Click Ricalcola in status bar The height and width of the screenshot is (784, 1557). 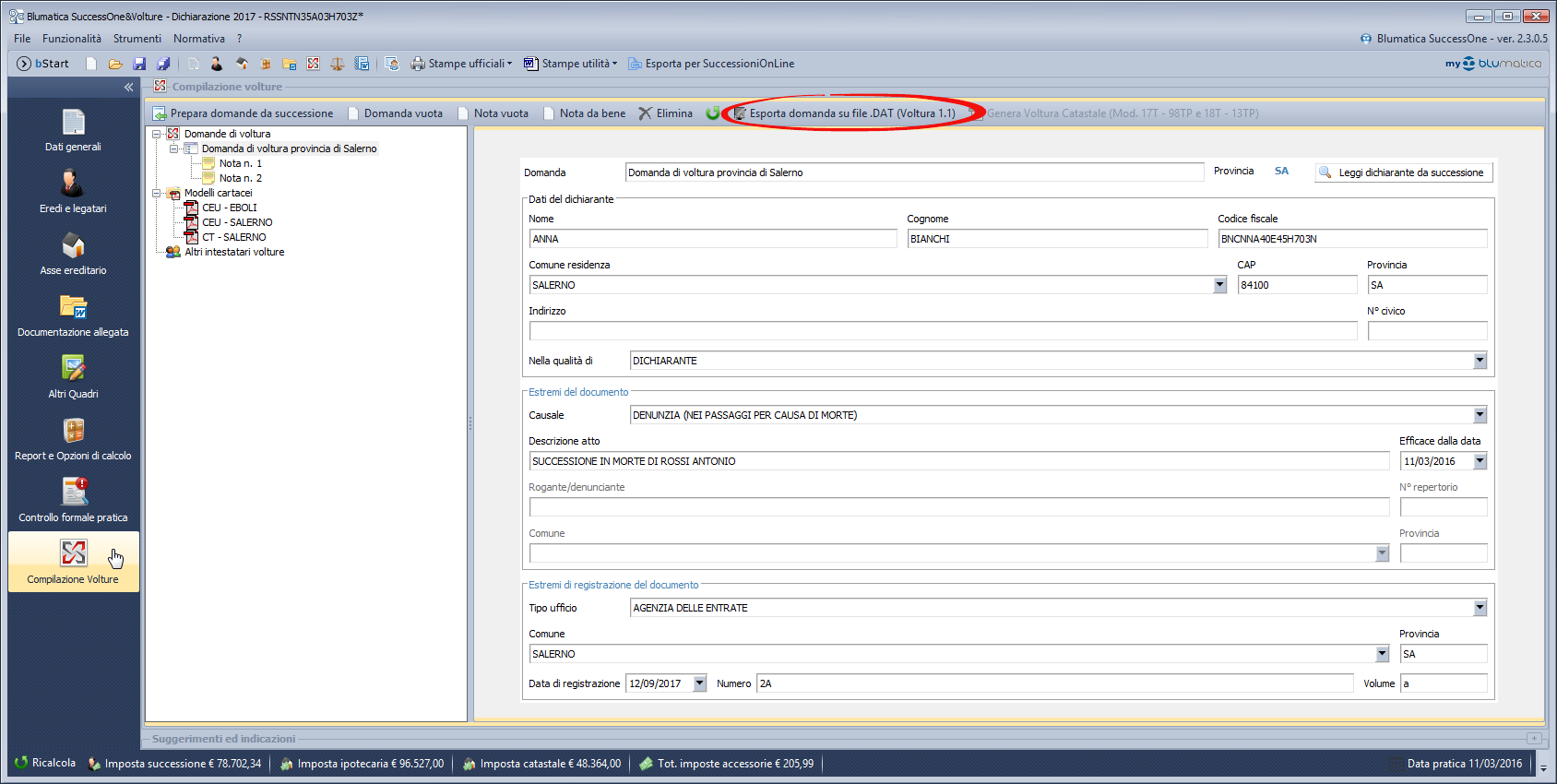45,763
